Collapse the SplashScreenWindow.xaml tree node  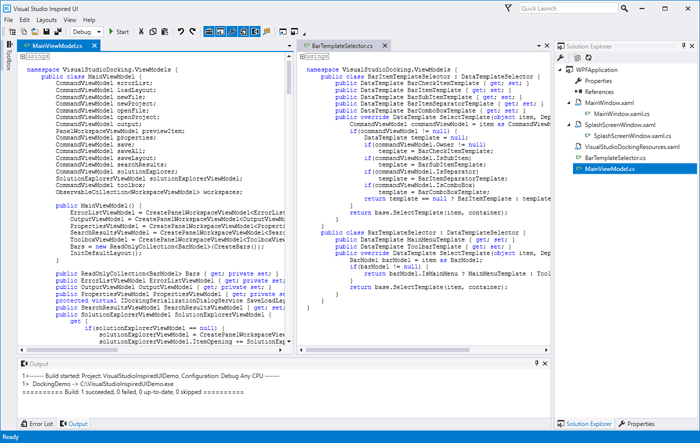[x=571, y=125]
